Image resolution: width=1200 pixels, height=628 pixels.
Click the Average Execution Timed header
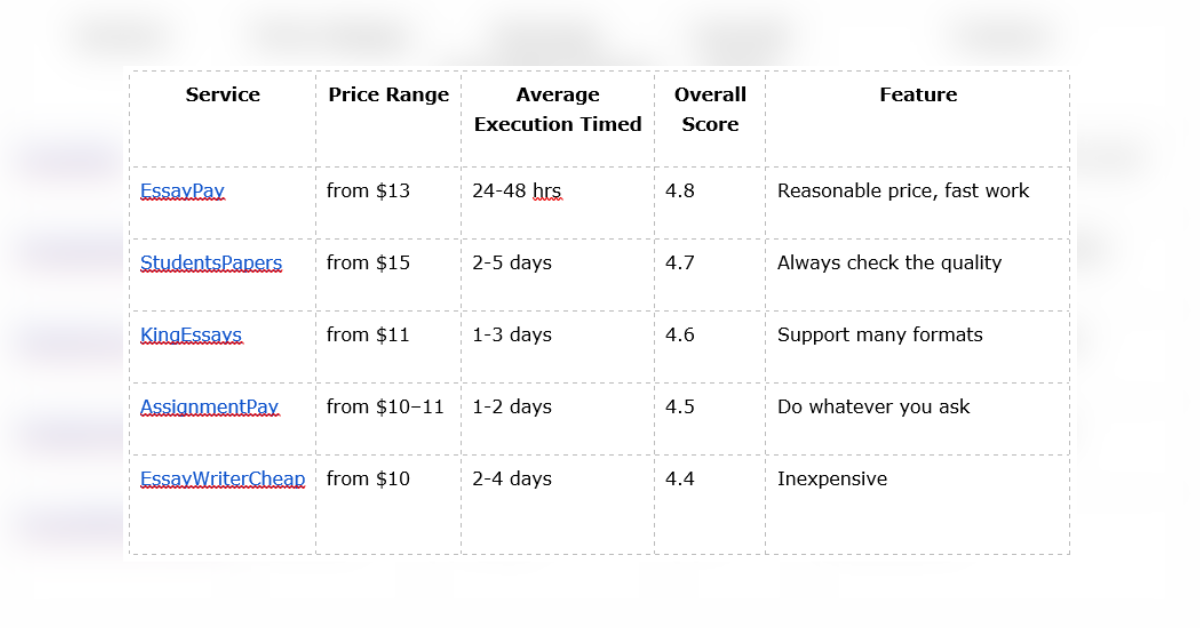[x=558, y=110]
